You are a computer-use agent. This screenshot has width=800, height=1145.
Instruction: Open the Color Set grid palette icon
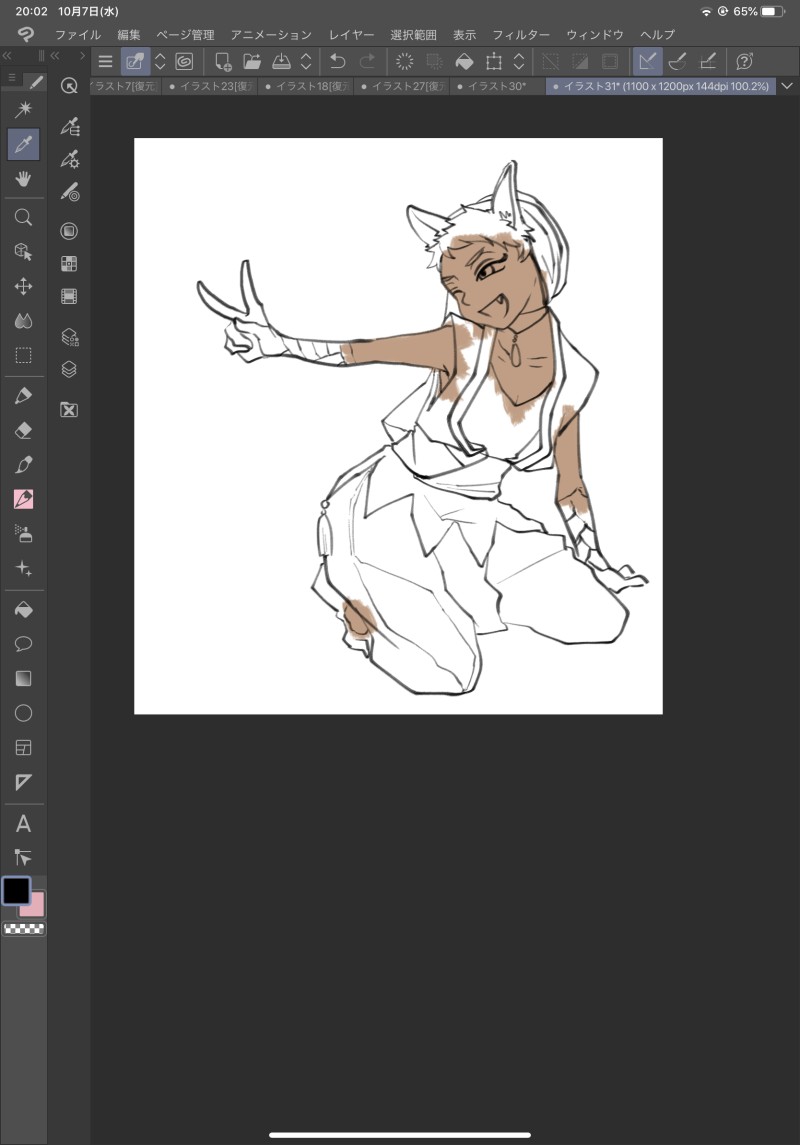[69, 264]
